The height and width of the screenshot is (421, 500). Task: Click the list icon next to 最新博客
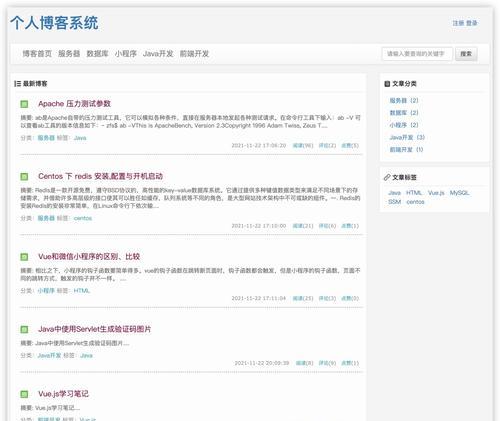coord(17,84)
